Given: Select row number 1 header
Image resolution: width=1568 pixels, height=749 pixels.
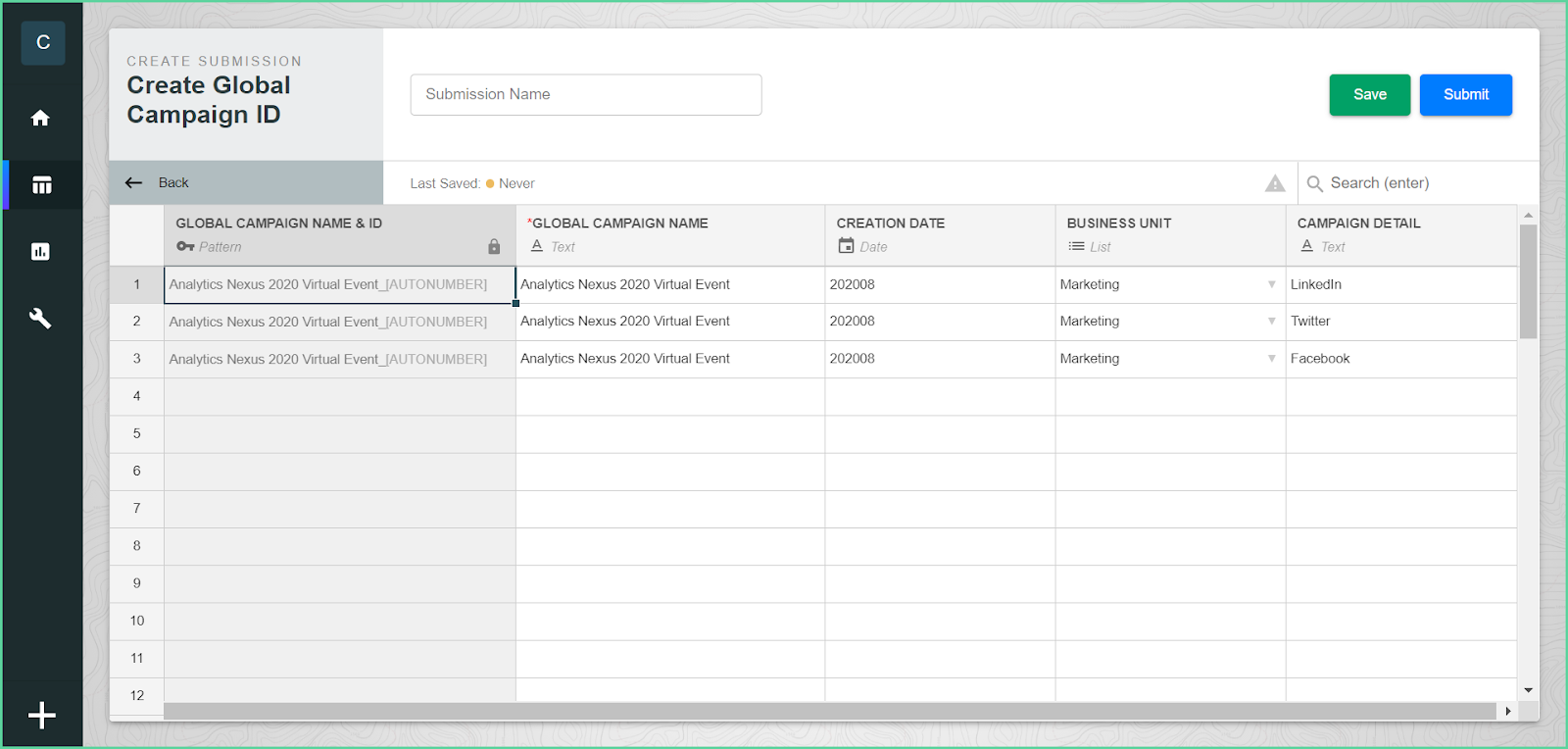Looking at the screenshot, I should tap(137, 284).
